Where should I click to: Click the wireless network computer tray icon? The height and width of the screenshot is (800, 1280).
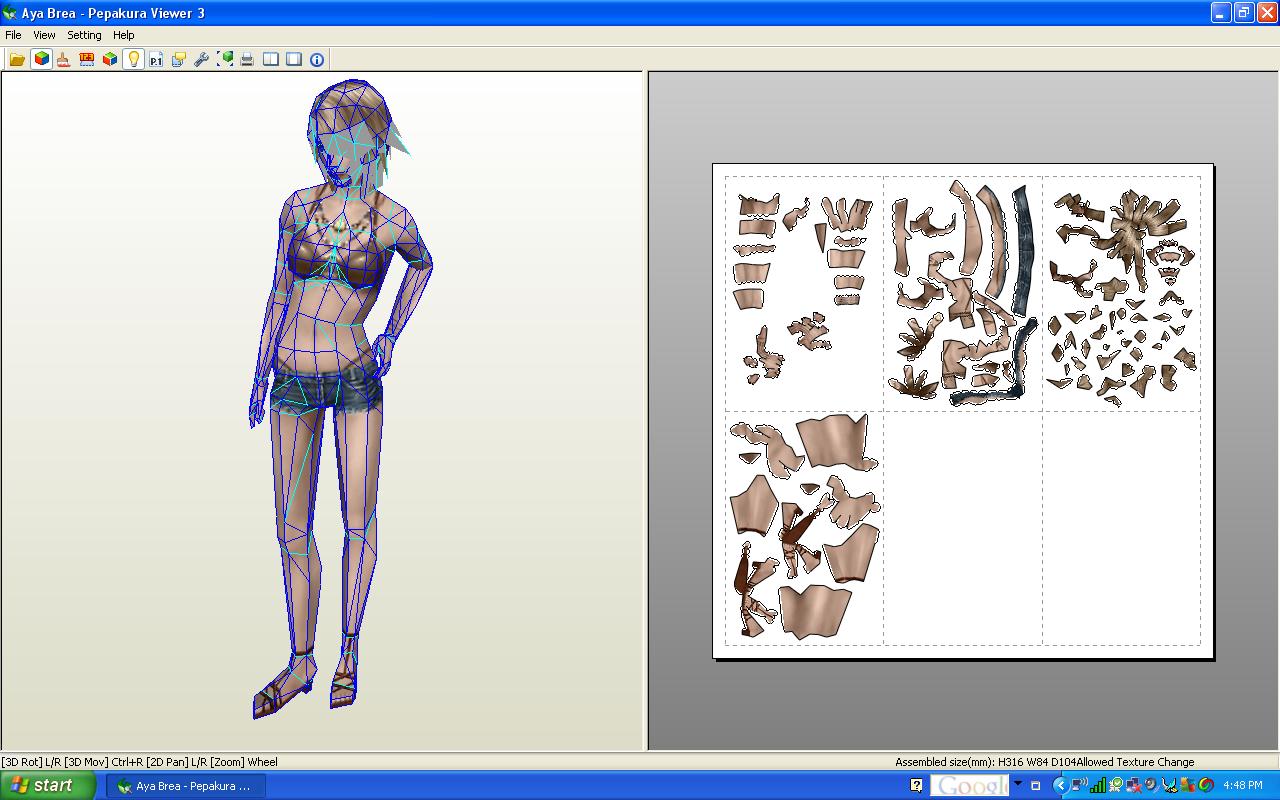pos(1079,785)
